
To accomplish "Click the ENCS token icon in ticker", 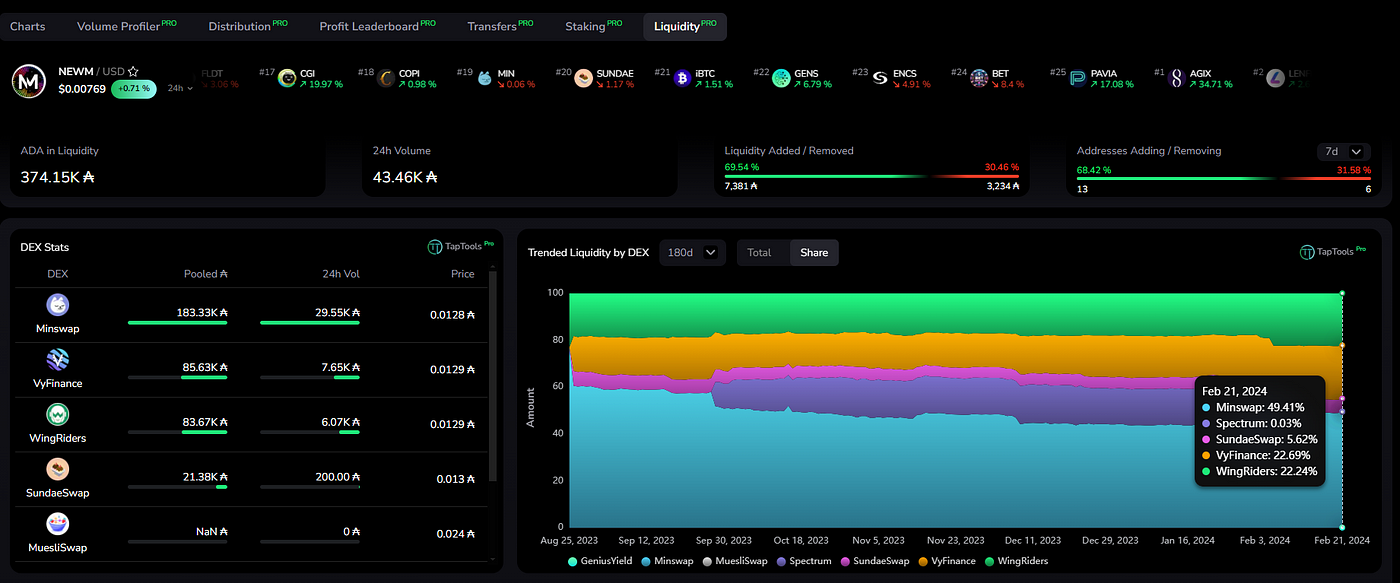I will pos(880,78).
